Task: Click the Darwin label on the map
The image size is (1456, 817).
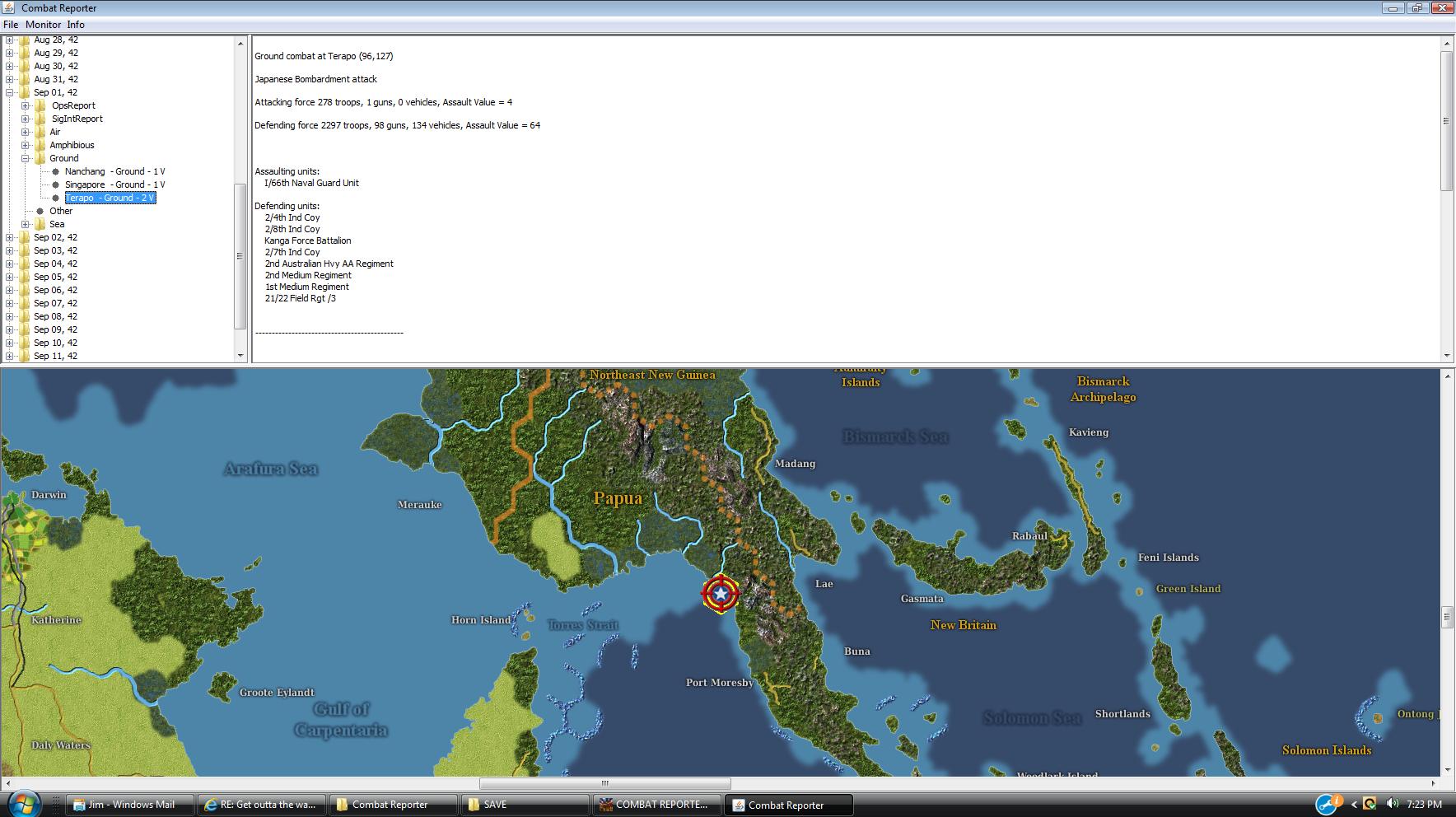Action: click(x=49, y=495)
